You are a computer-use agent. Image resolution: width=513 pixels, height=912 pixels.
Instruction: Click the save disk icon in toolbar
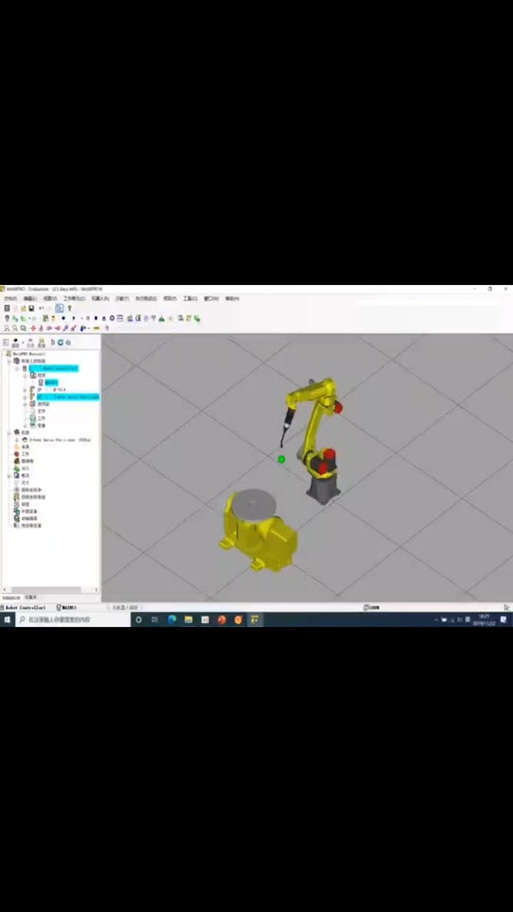tap(31, 308)
